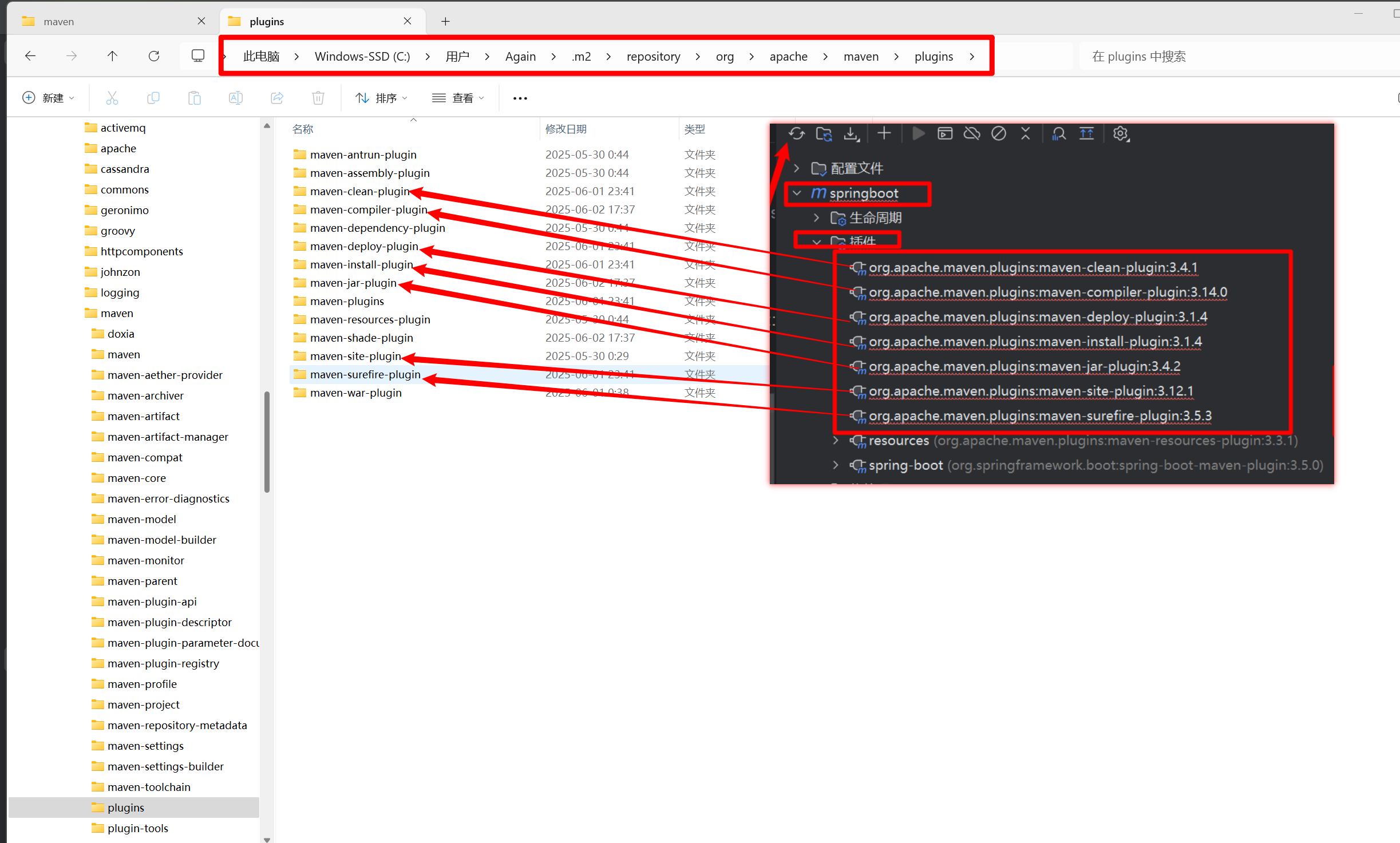The image size is (1400, 843).
Task: Click the Maven settings gear icon
Action: 1120,134
